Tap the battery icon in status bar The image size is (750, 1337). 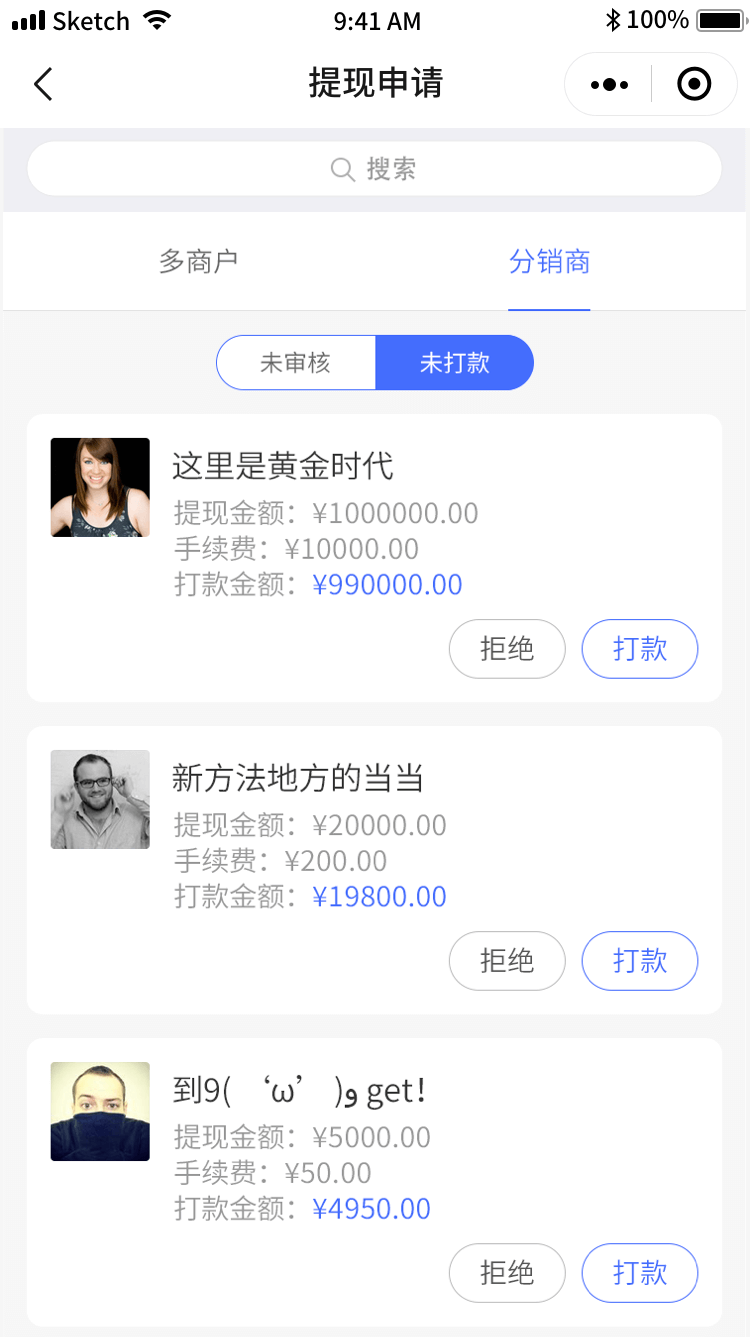719,20
